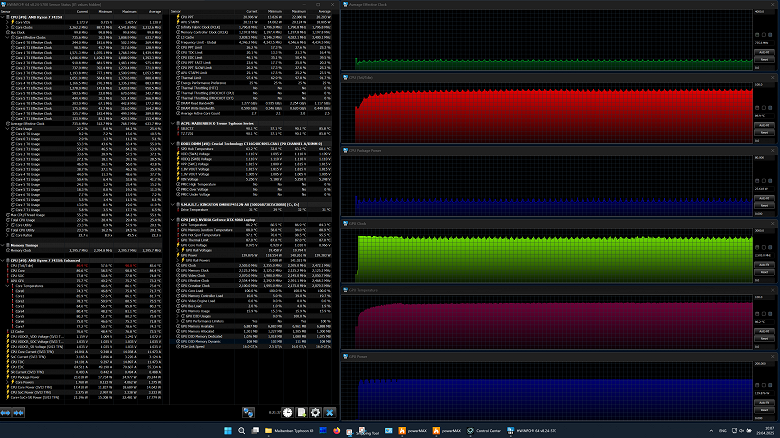The image size is (780, 438).
Task: Launch Firefox from the taskbar
Action: click(x=337, y=431)
